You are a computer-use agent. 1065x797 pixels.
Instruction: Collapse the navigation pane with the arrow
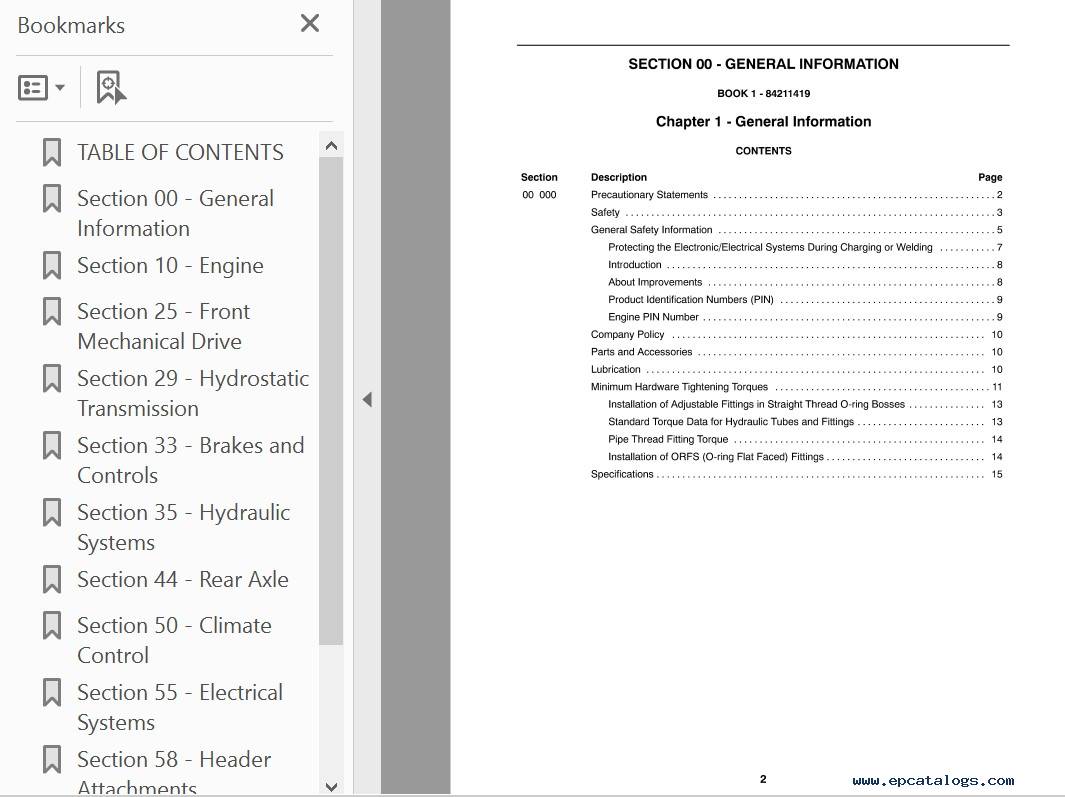click(367, 400)
